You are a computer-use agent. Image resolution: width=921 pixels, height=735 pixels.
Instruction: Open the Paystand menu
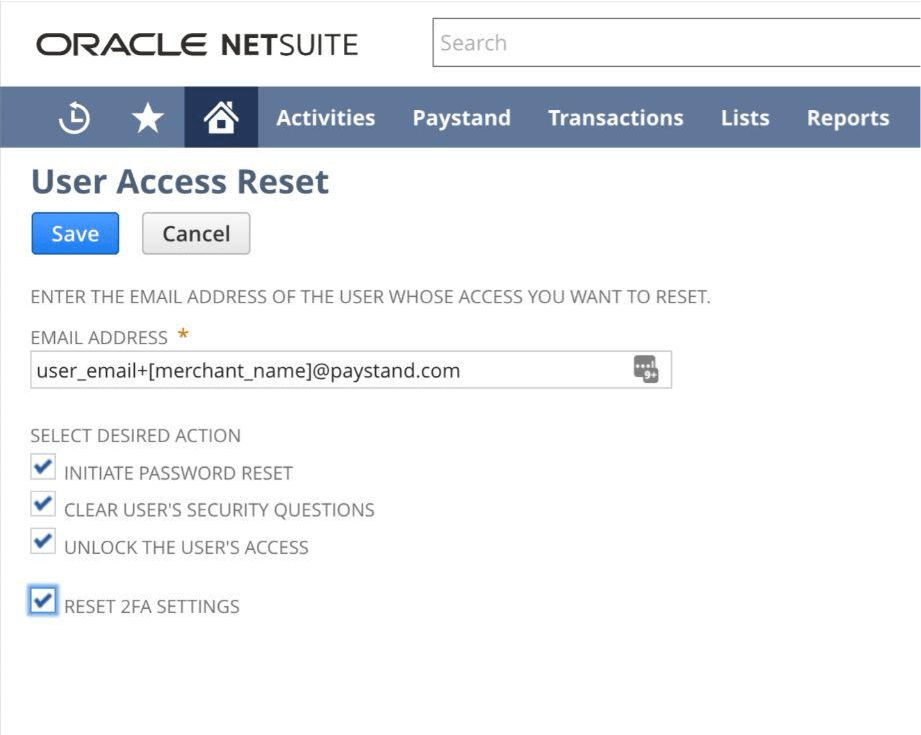pyautogui.click(x=462, y=118)
